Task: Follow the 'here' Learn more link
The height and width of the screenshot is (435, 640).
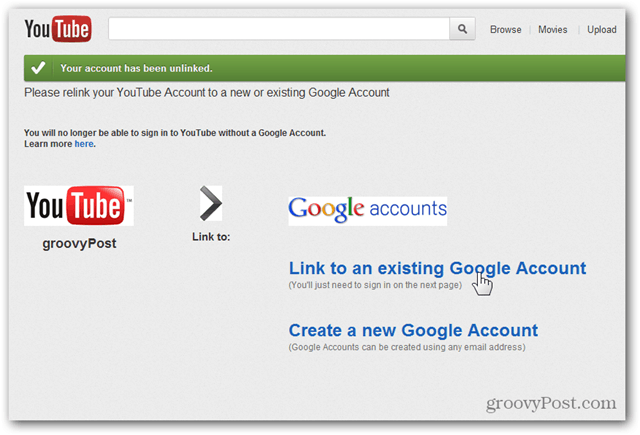Action: pos(84,144)
